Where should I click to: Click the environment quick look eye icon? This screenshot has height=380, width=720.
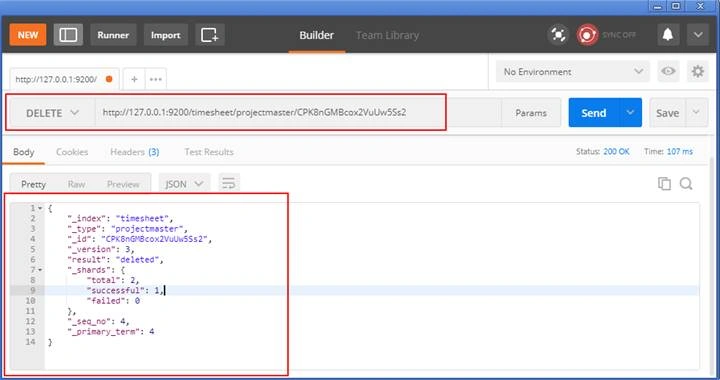668,72
